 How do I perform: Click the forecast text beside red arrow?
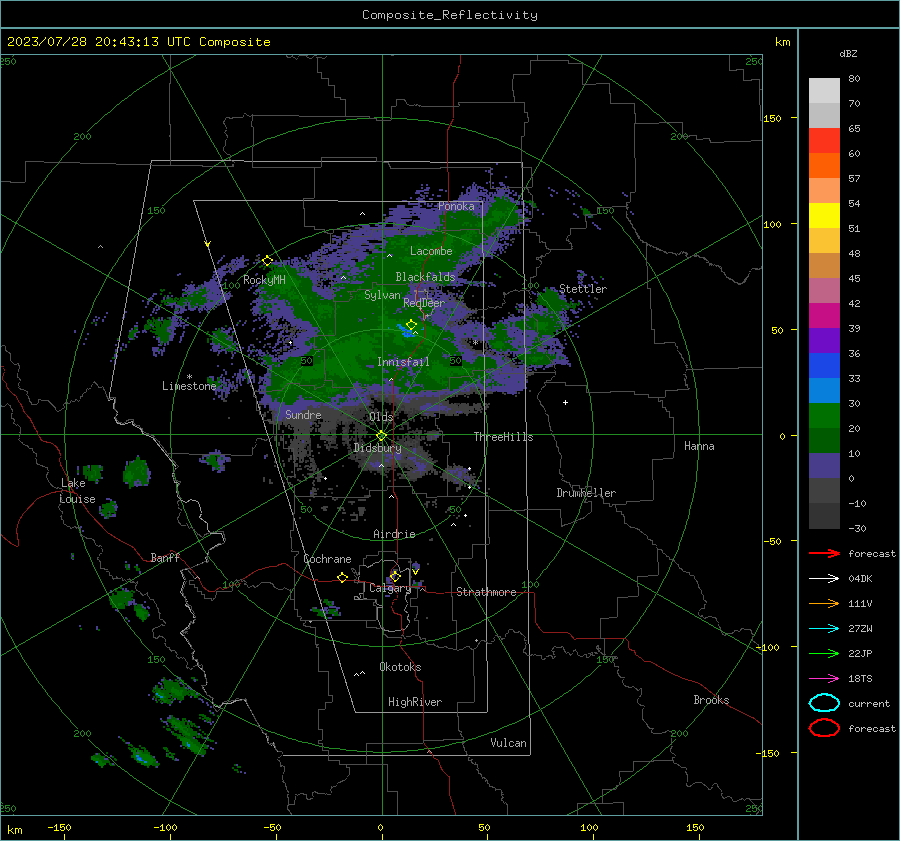pyautogui.click(x=872, y=553)
